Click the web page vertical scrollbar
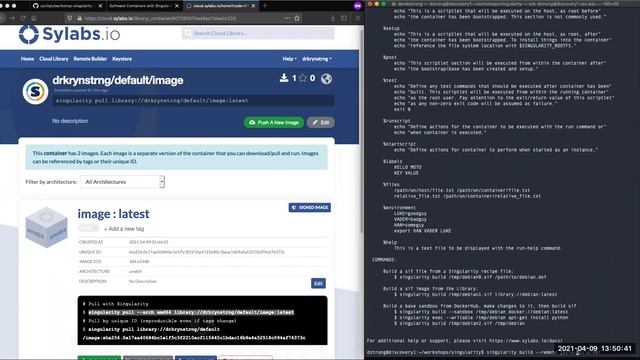Viewport: 640px width, 360px height. 362,131
